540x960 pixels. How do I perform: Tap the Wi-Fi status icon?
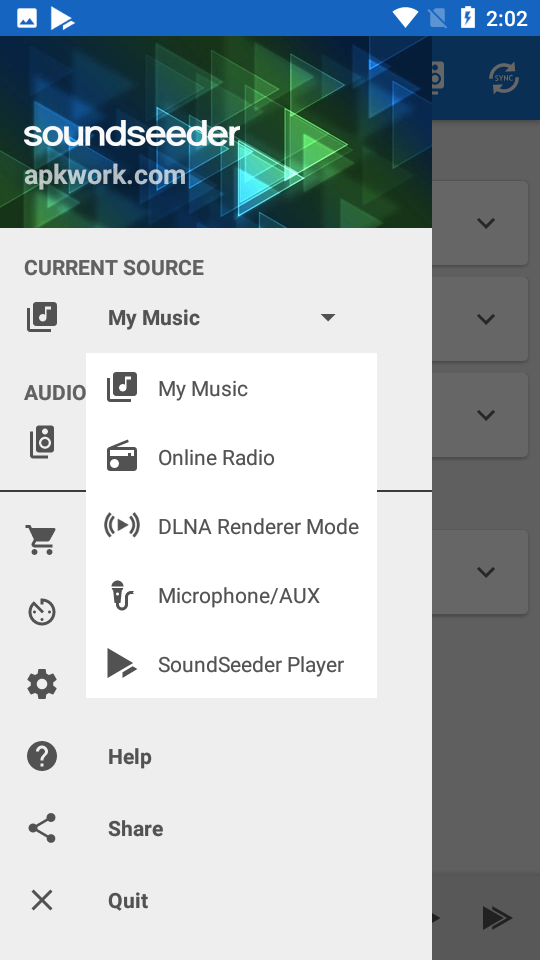405,18
